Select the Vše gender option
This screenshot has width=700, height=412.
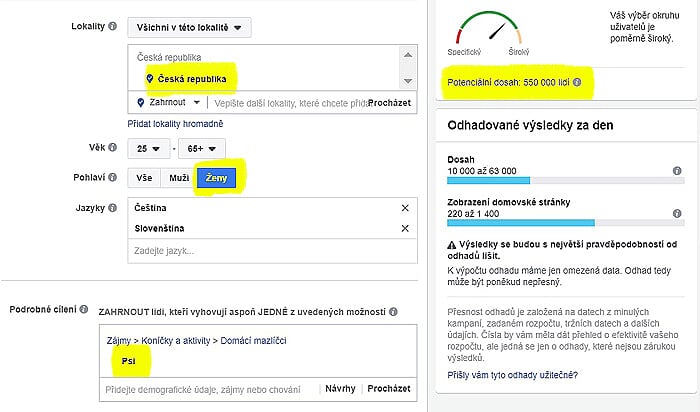144,178
